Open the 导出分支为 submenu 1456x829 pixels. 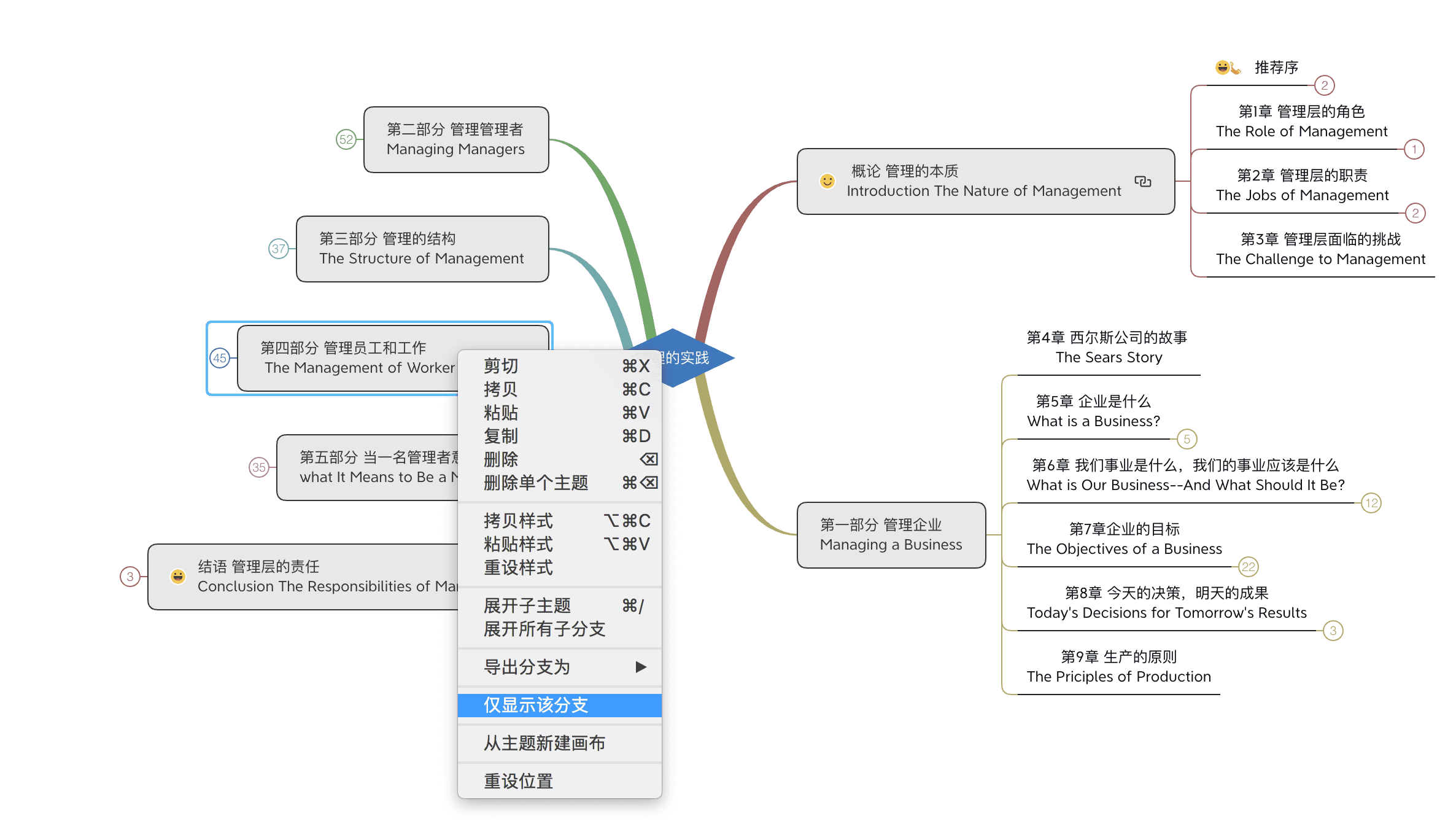tap(560, 667)
